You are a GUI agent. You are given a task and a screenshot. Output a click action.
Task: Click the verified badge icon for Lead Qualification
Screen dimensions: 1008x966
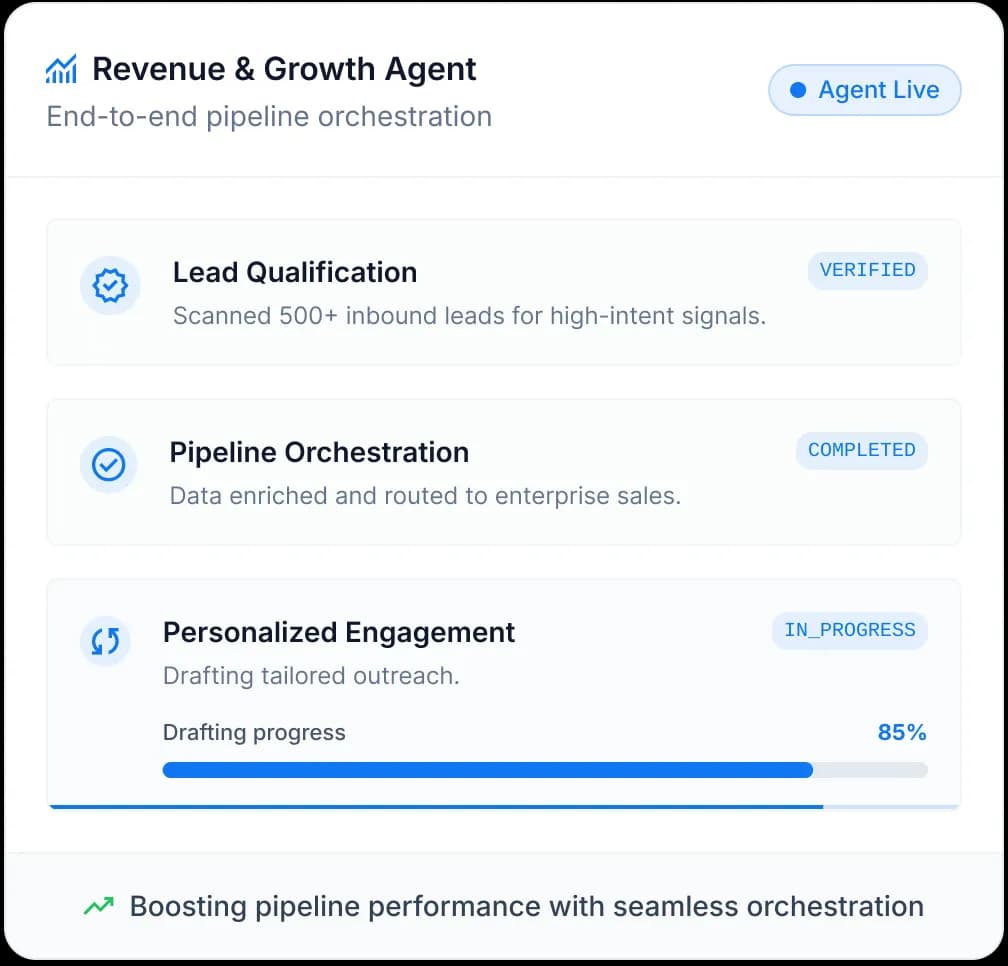110,286
